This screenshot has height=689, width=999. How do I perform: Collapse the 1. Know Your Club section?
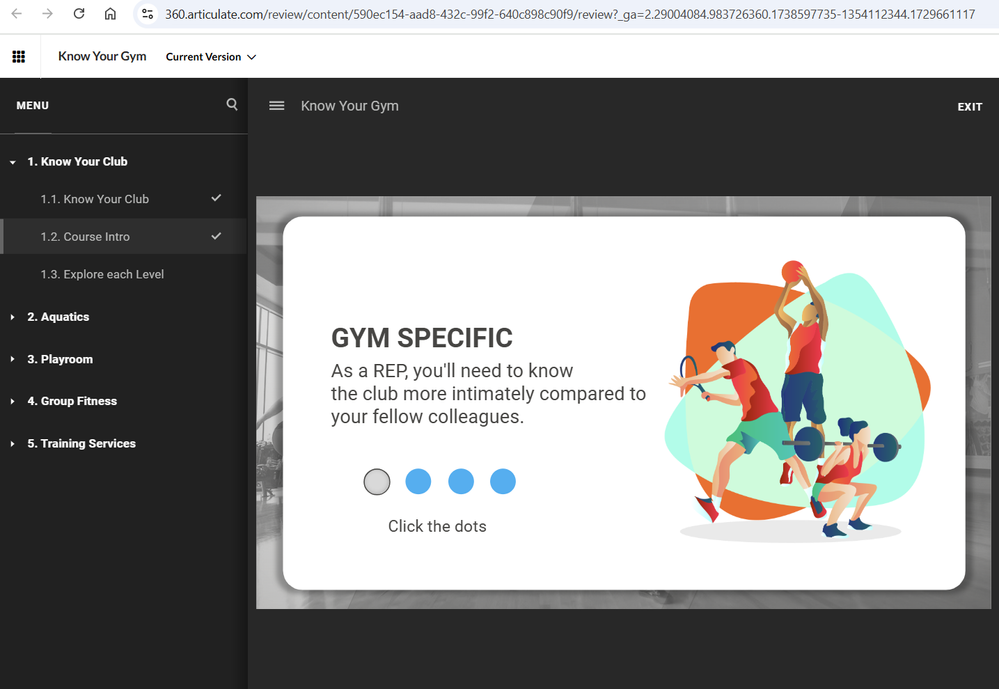[x=12, y=162]
